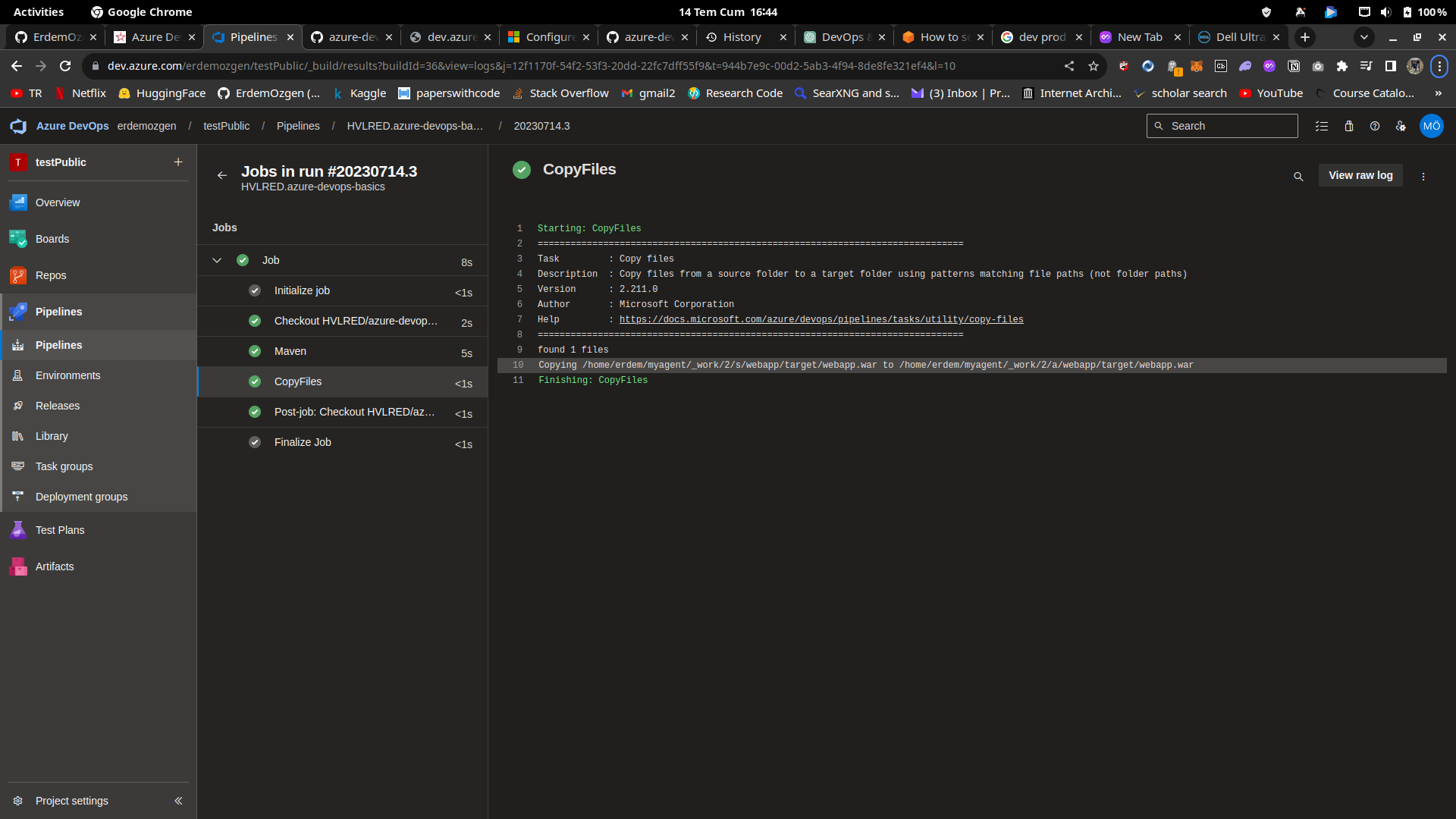Open the copy-files documentation link
This screenshot has width=1456, height=819.
pos(821,319)
